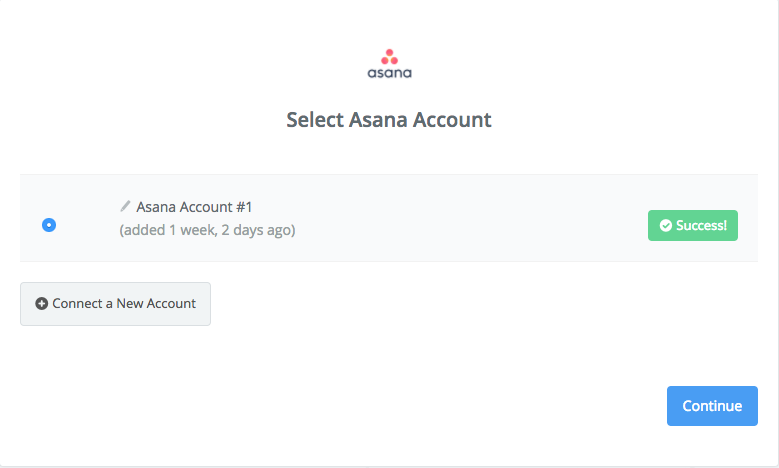Image resolution: width=779 pixels, height=468 pixels.
Task: Click the white check circle on Success!
Action: [666, 226]
